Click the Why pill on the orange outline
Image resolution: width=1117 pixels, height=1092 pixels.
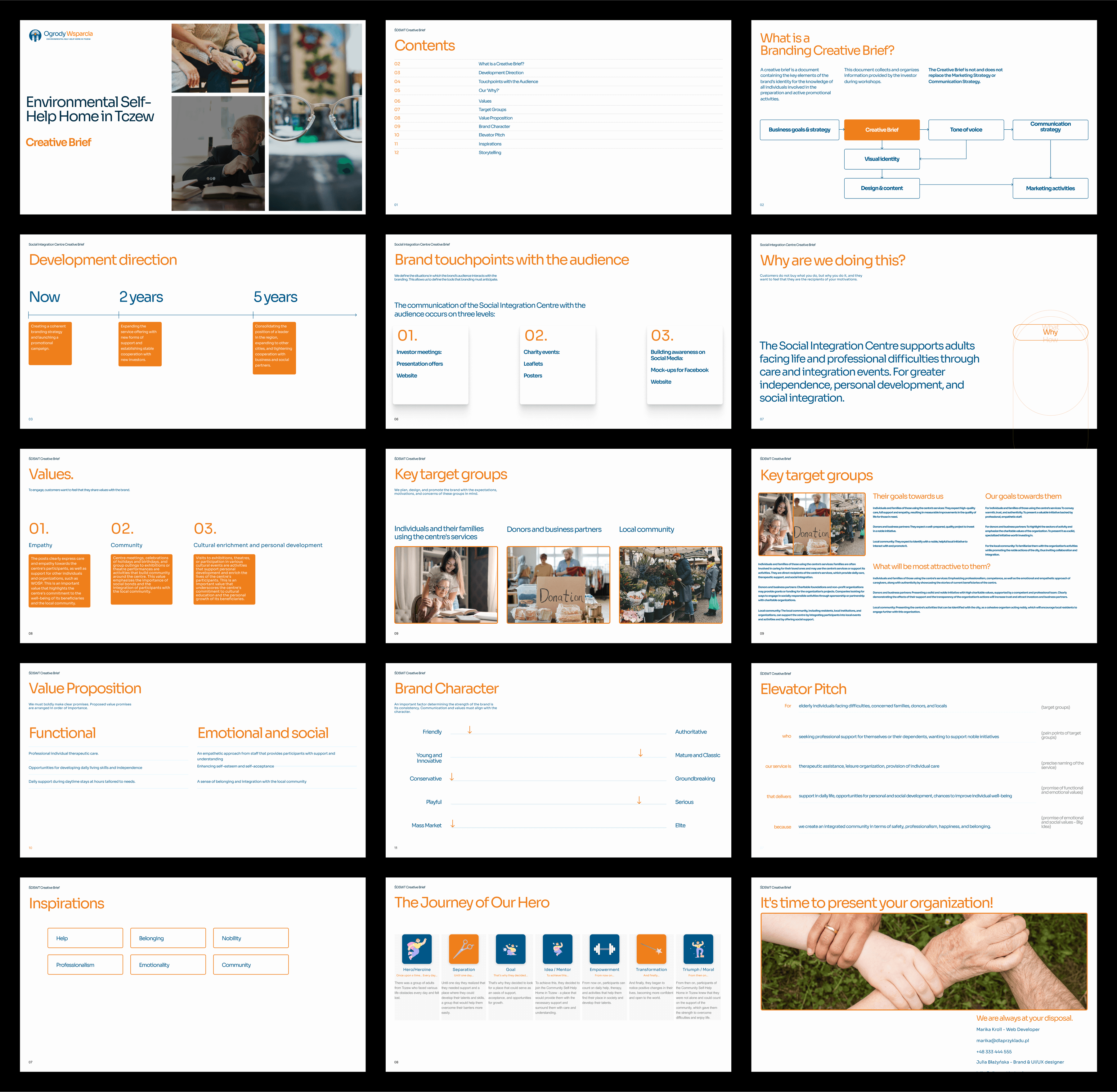pos(1050,332)
